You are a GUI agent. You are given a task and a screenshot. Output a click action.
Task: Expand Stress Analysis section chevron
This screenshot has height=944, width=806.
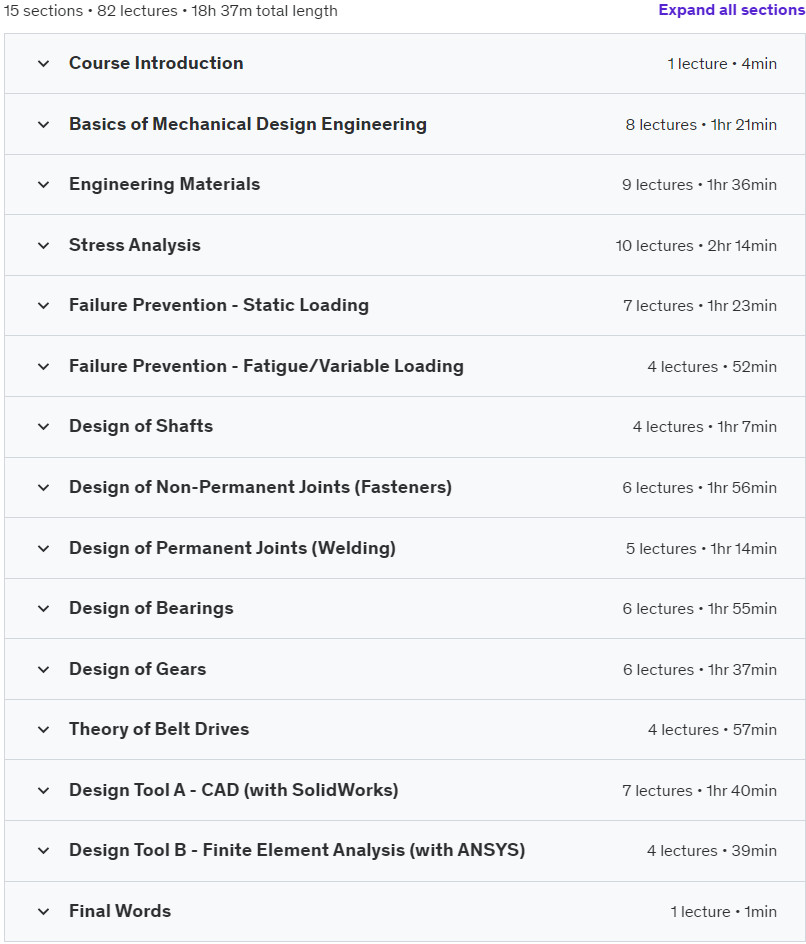point(43,246)
